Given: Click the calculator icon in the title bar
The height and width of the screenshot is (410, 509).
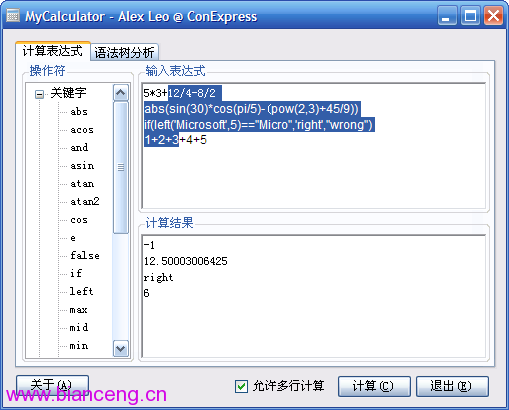Looking at the screenshot, I should (x=13, y=16).
